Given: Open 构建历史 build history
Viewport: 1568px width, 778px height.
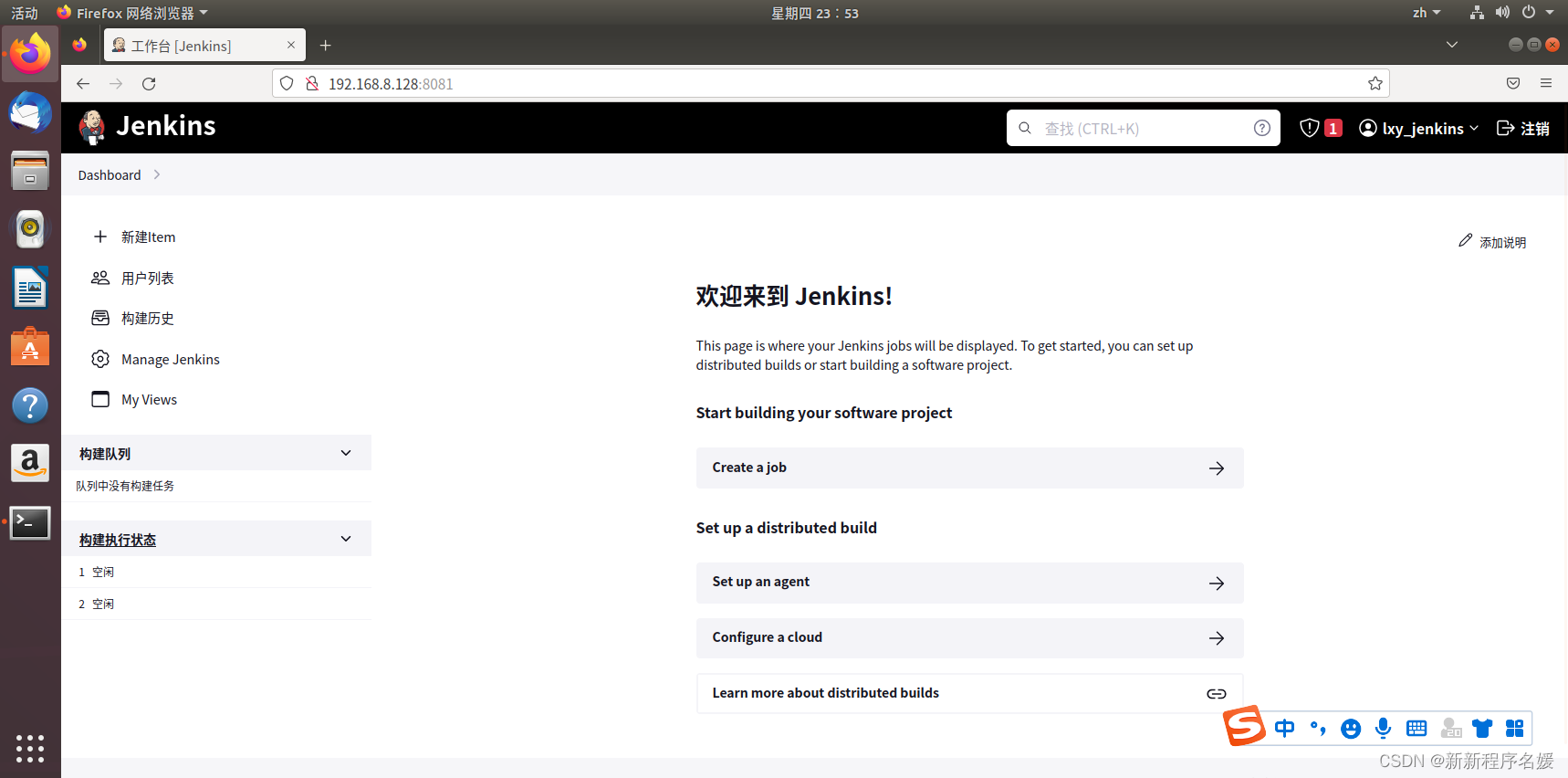Looking at the screenshot, I should [133, 318].
